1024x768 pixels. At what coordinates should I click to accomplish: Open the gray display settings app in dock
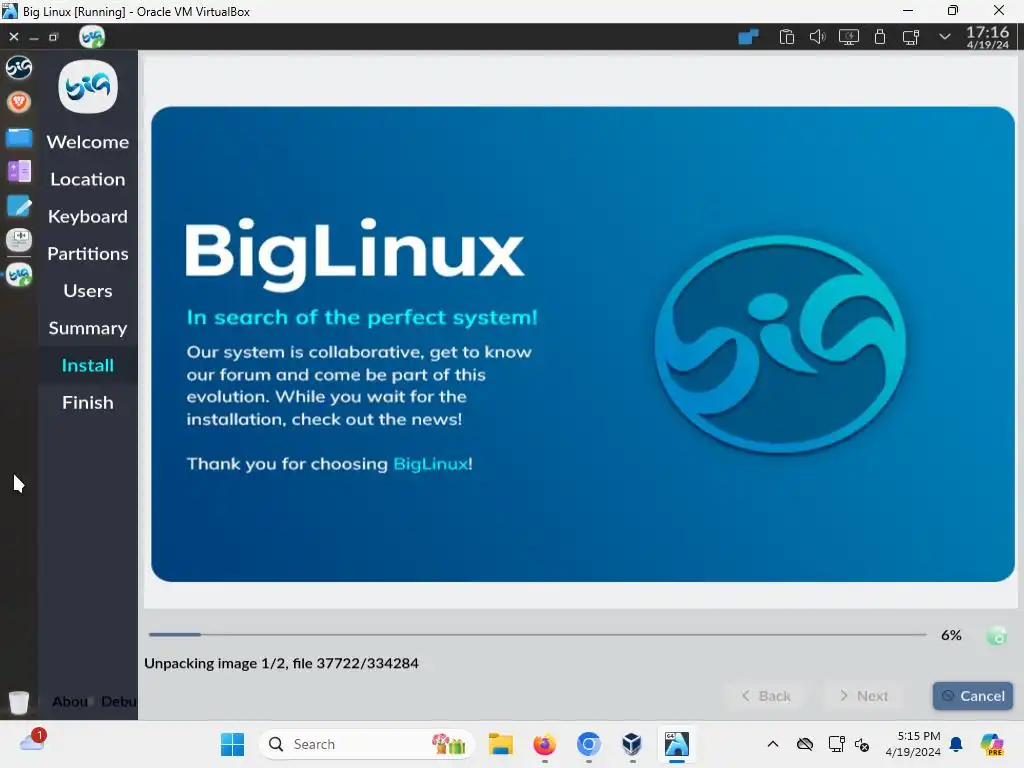19,240
